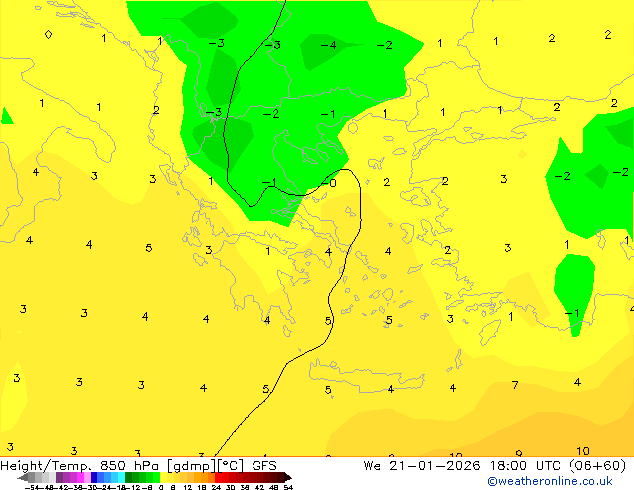Viewport: 634px width, 490px height.
Task: Pick the bright red swatch in the color legend
Action: tap(218, 477)
